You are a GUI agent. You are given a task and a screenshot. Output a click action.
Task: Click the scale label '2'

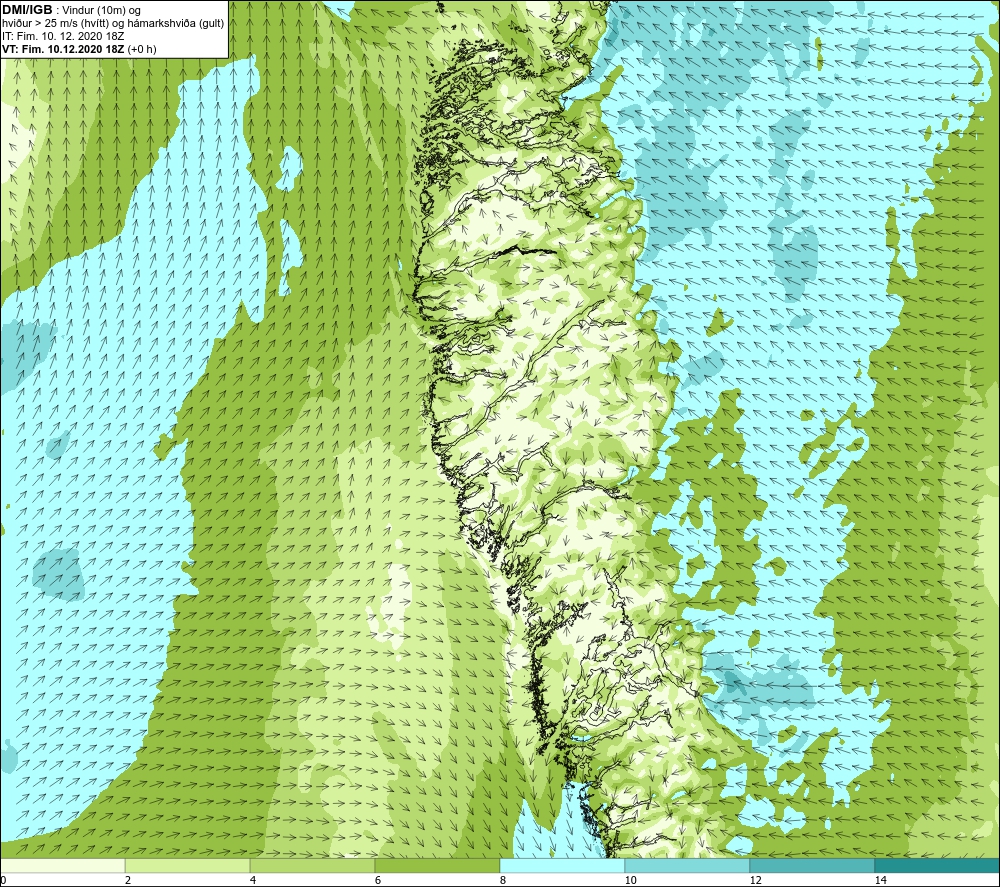[x=128, y=880]
